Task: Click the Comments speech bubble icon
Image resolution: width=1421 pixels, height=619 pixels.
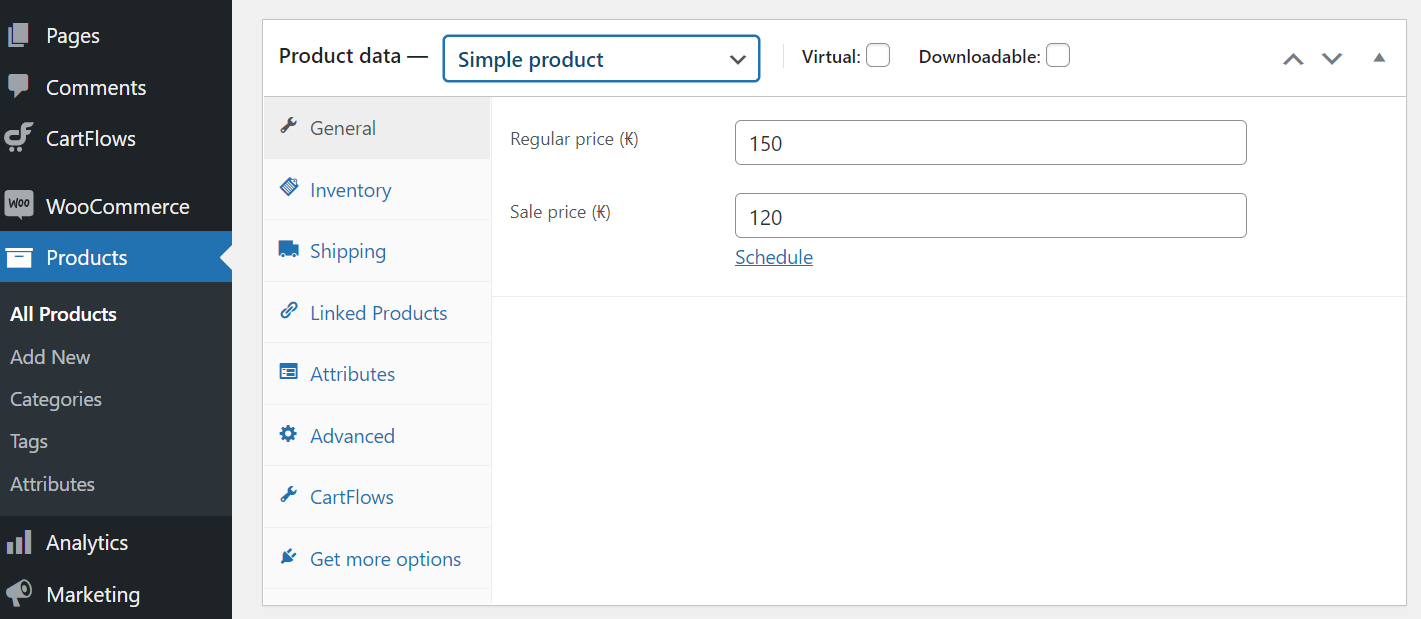Action: pos(18,87)
